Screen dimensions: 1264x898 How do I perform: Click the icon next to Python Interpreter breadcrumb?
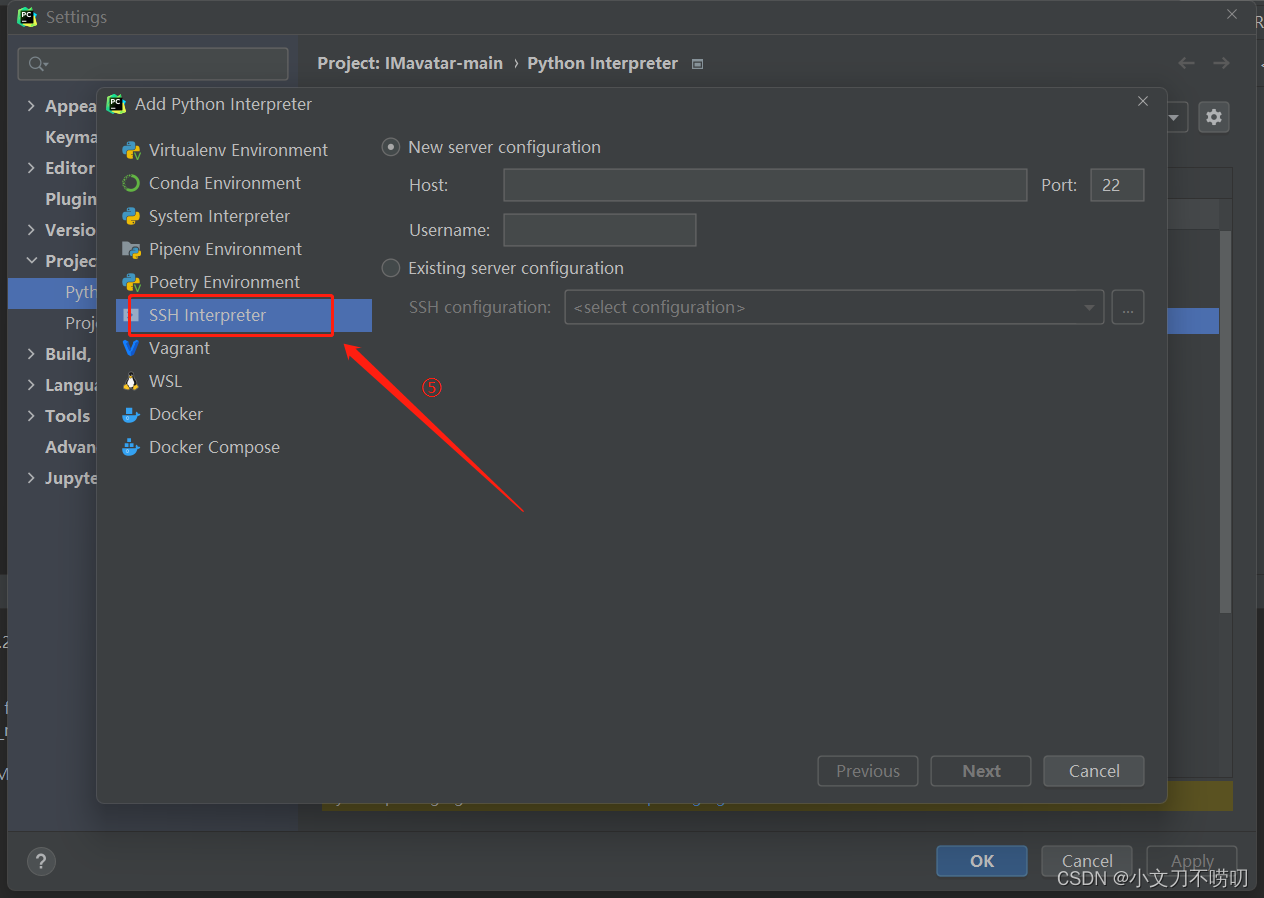(698, 64)
